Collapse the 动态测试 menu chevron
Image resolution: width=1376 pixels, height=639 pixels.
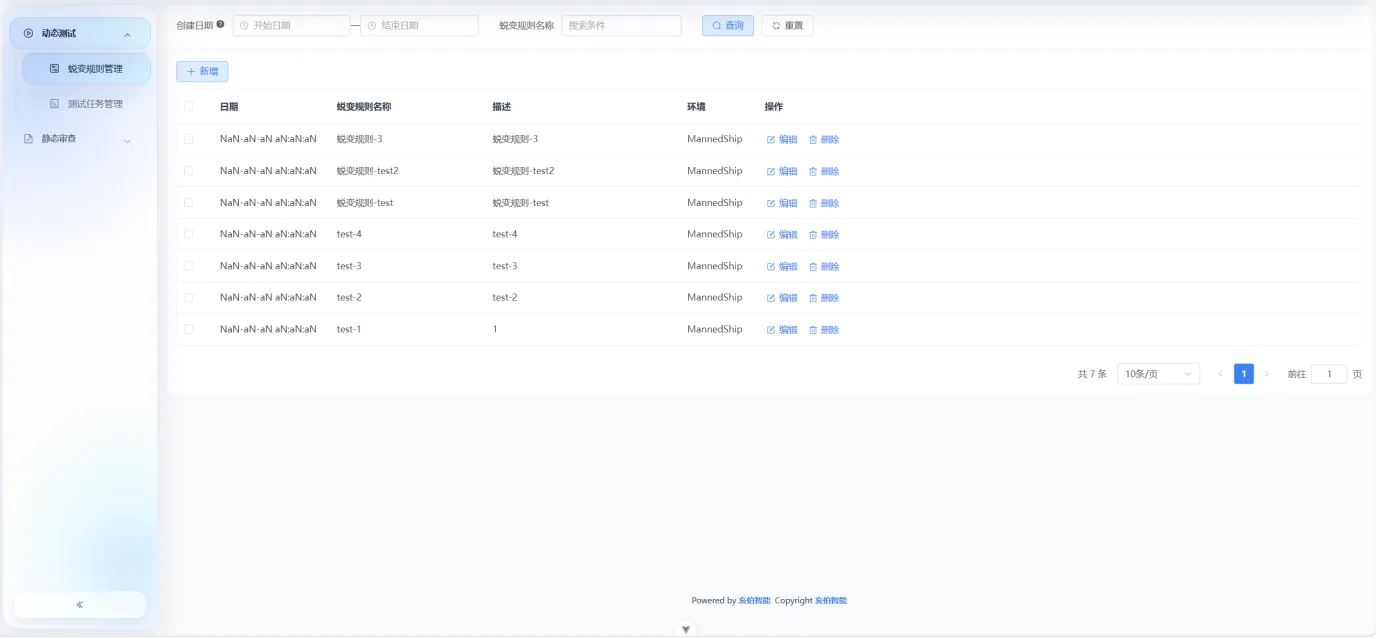click(127, 35)
